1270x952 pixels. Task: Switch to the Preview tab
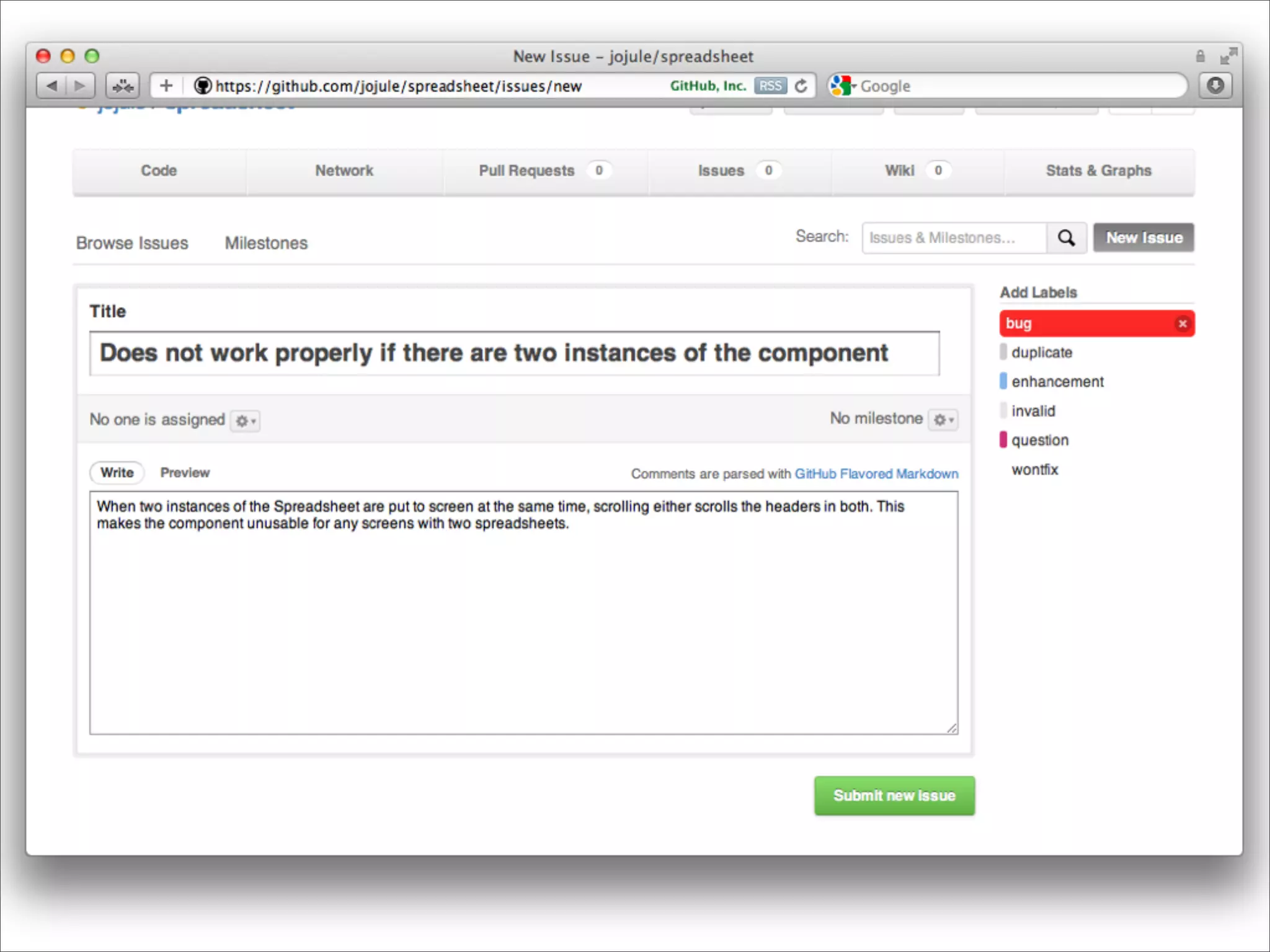click(185, 473)
